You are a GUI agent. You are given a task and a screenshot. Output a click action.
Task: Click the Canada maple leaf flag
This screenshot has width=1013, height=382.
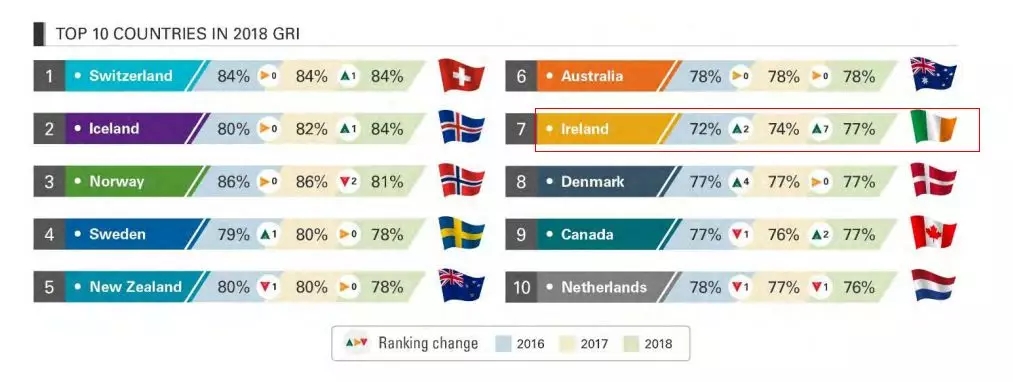933,233
